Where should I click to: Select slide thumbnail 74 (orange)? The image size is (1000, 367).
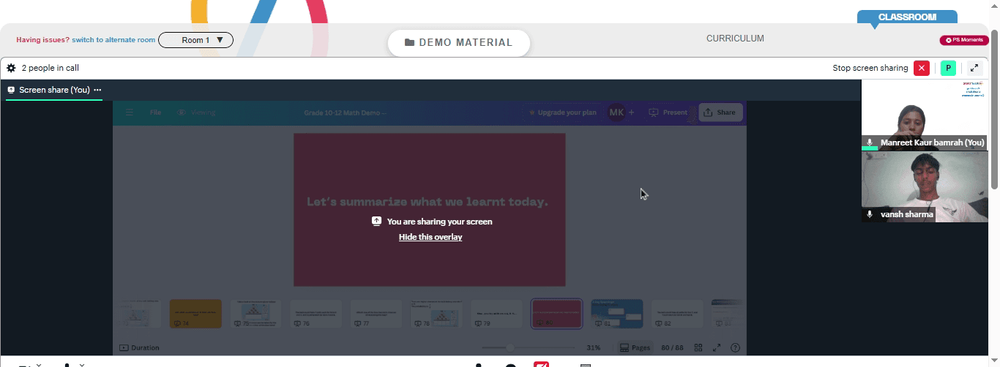click(196, 313)
